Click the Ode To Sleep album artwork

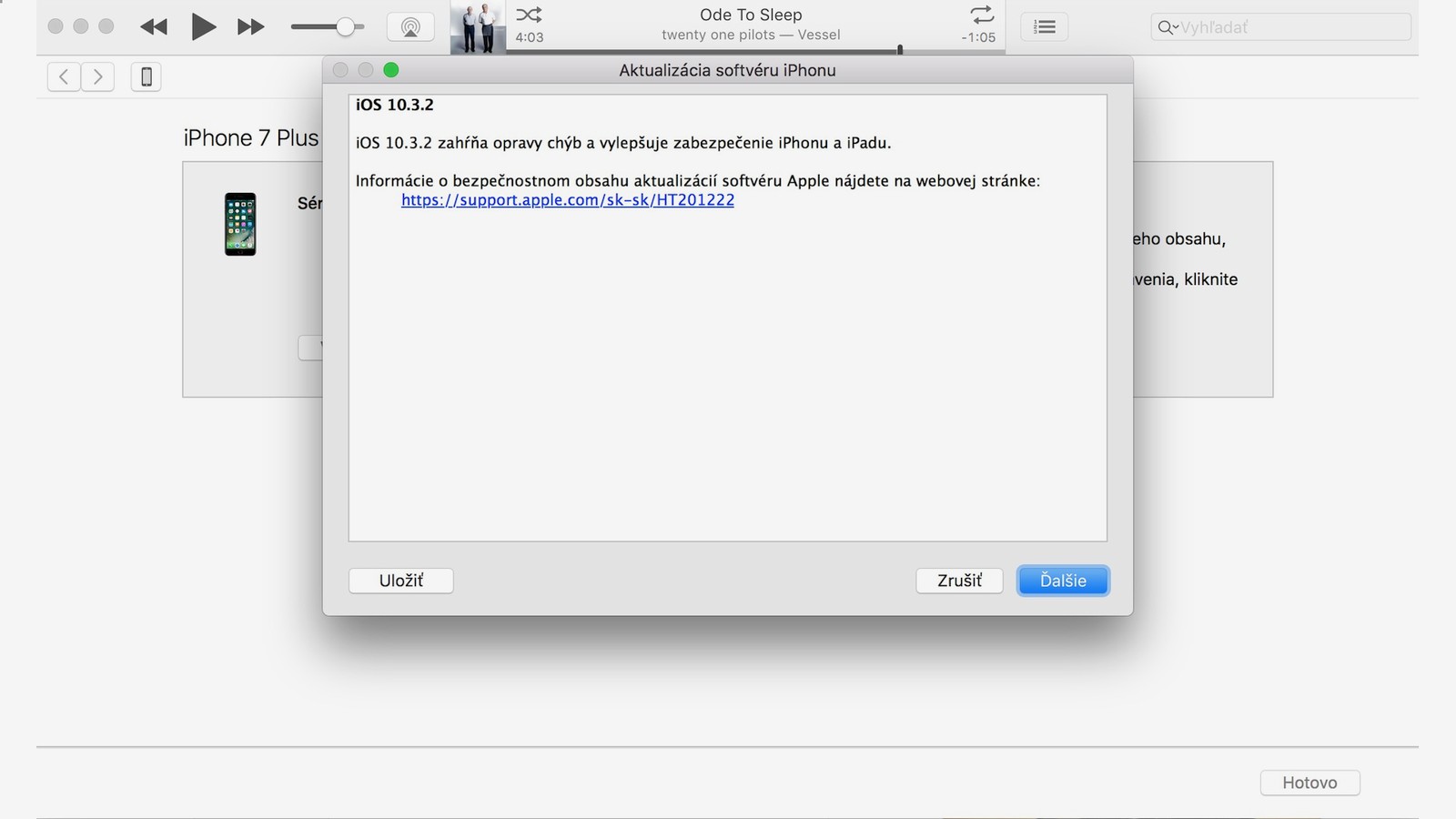click(478, 28)
